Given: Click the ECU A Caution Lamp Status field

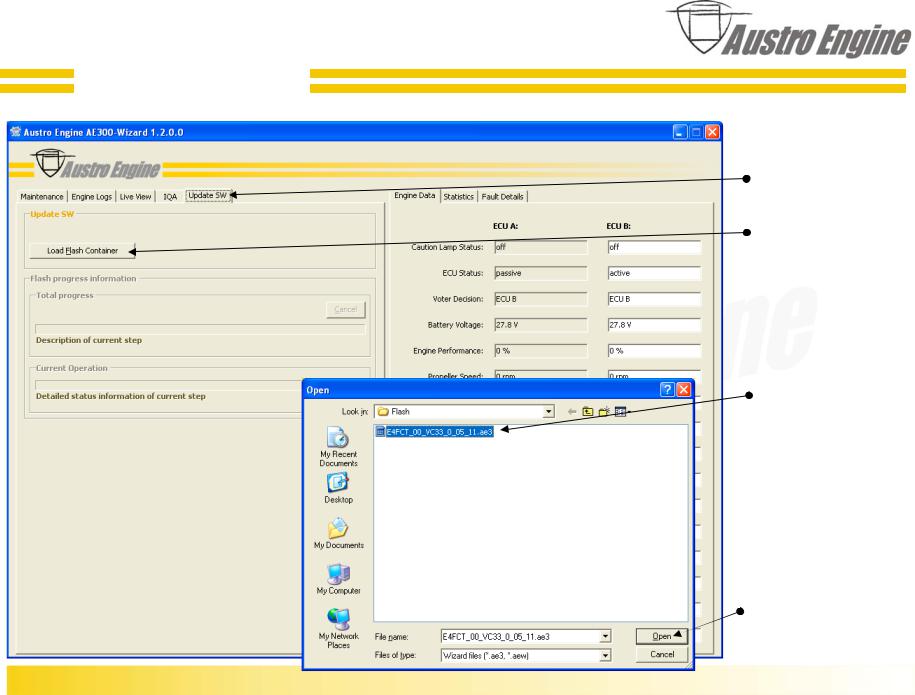Looking at the screenshot, I should (x=540, y=247).
